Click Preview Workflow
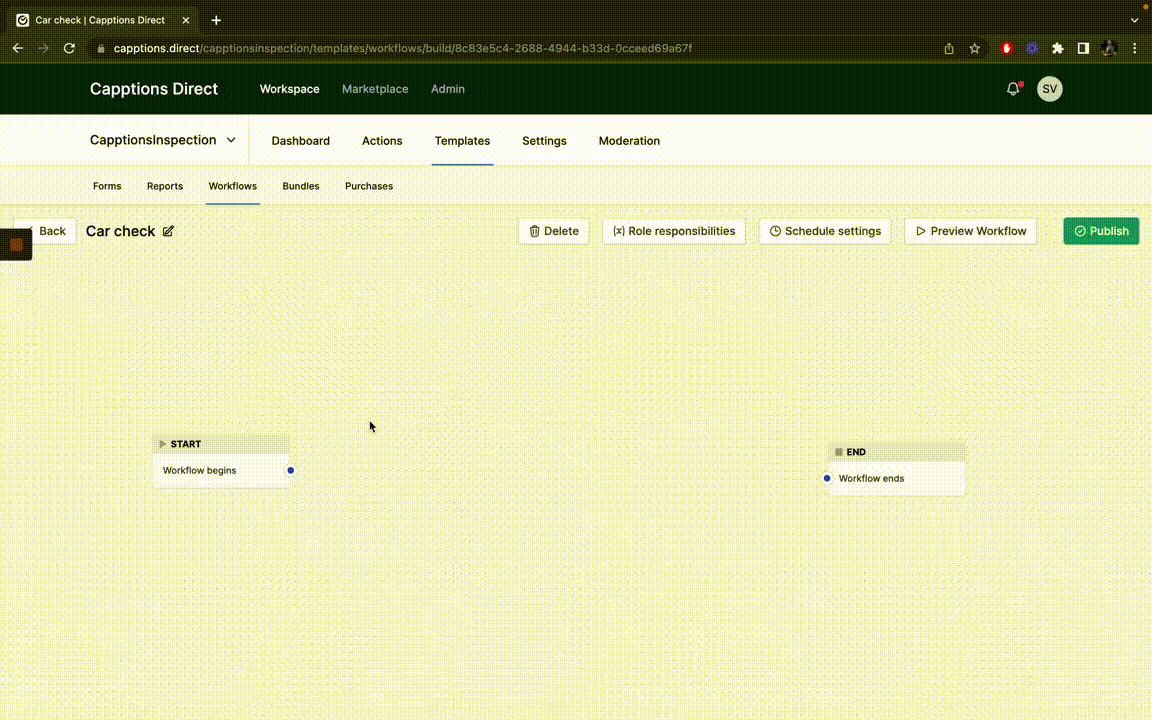1152x720 pixels. coord(971,231)
